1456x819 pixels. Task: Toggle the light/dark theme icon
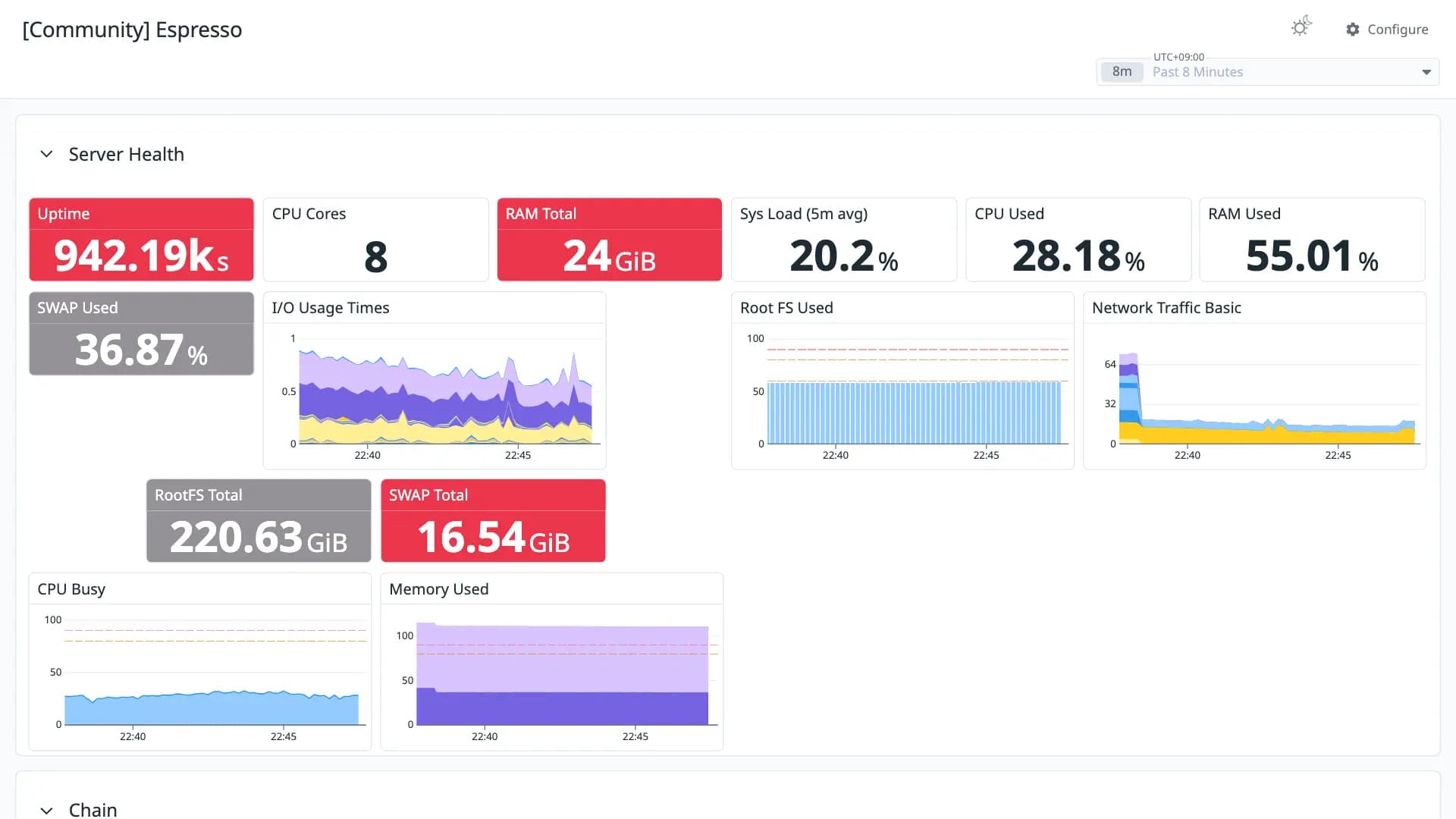[x=1301, y=27]
